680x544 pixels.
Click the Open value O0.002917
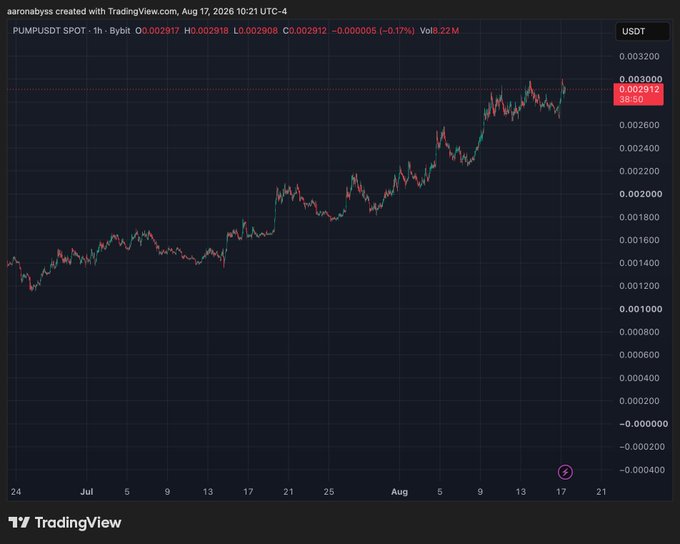click(157, 31)
